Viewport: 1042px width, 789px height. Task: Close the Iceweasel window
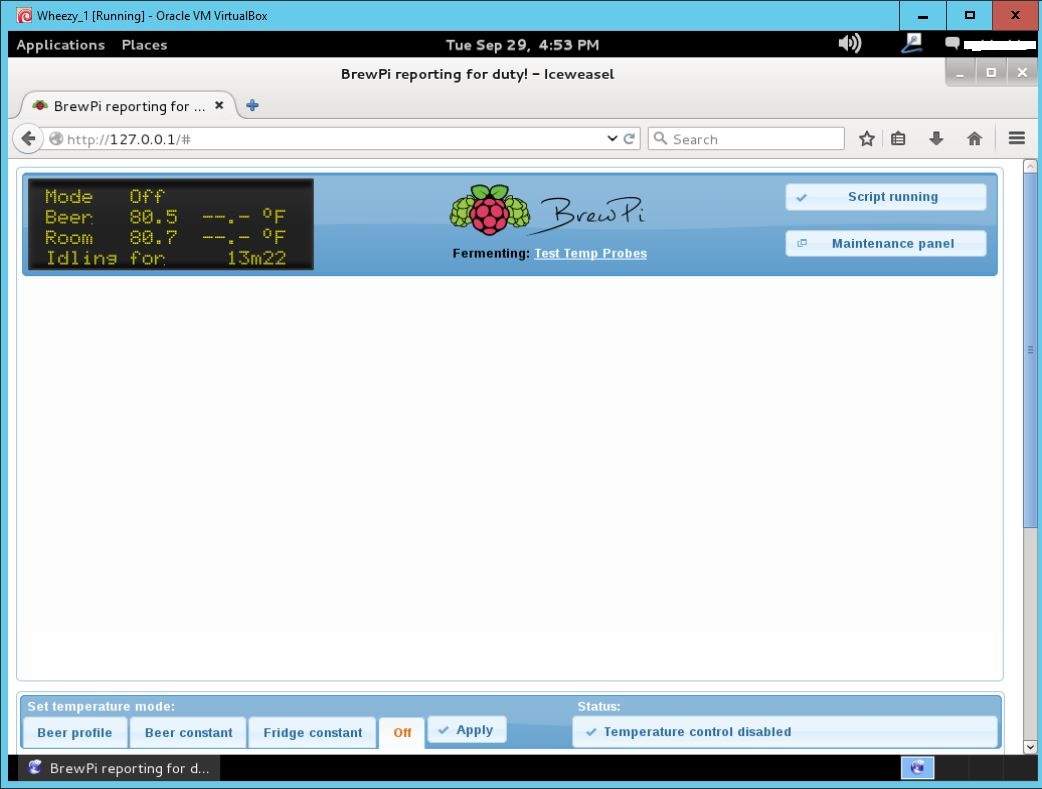click(x=1022, y=73)
